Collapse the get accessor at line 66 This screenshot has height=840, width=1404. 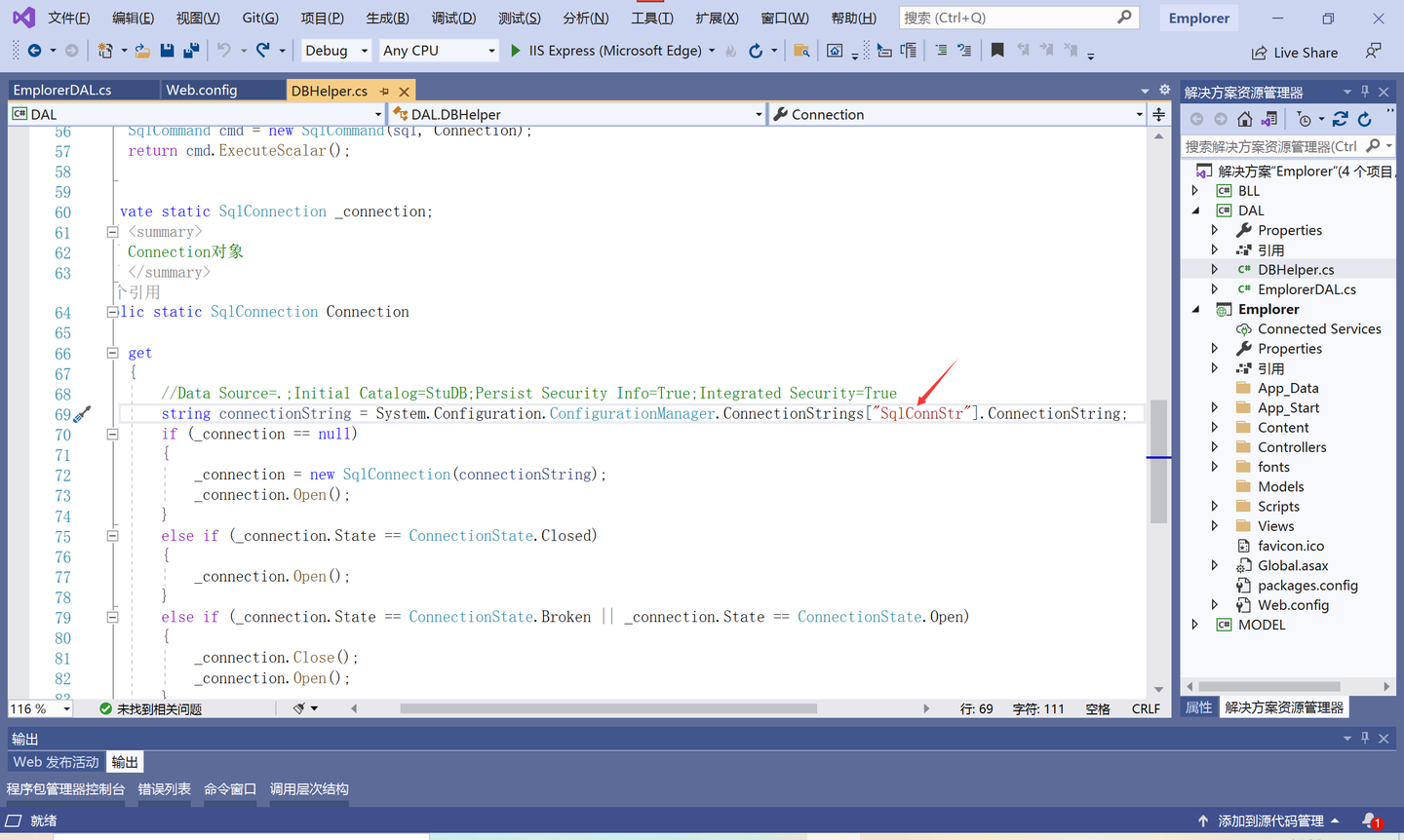click(112, 353)
